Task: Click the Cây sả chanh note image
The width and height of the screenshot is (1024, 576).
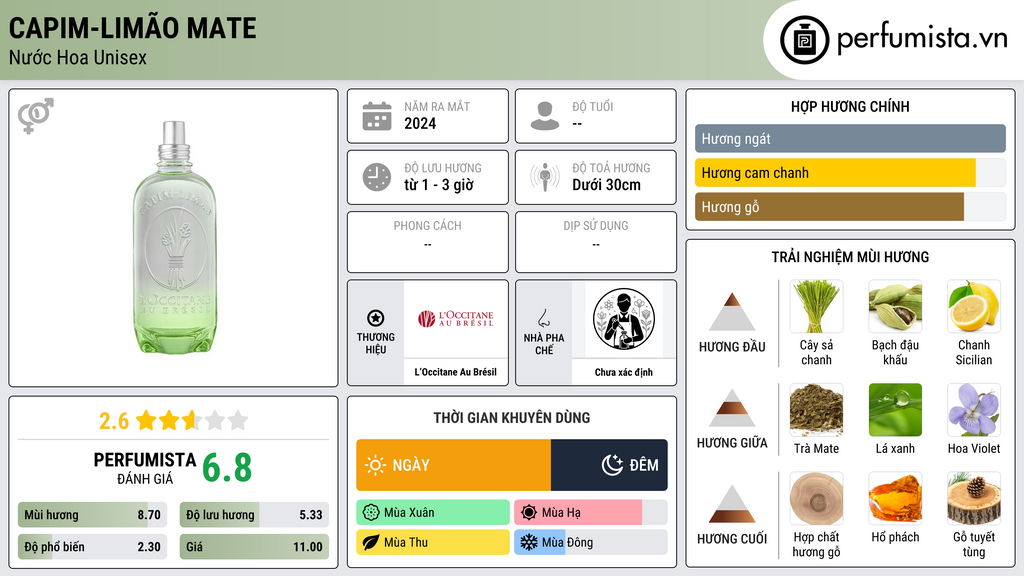Action: coord(816,306)
